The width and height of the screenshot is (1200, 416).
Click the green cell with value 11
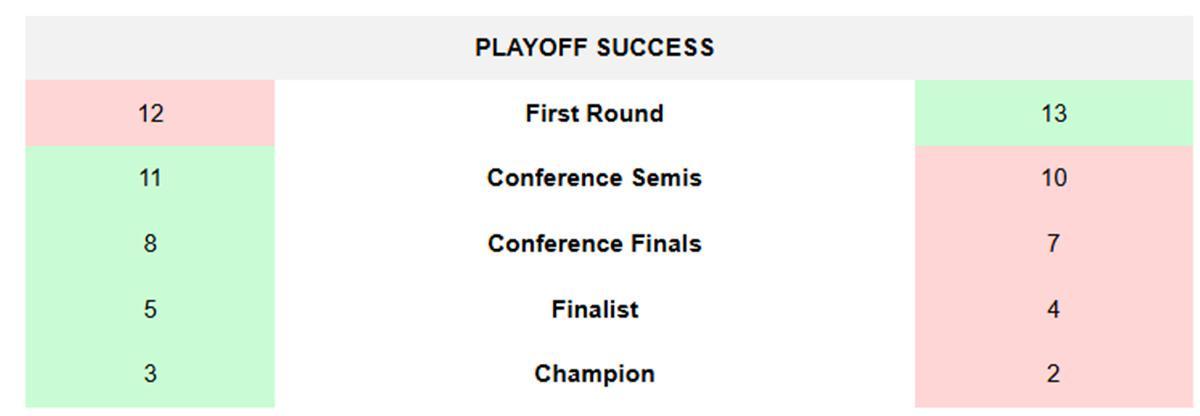click(150, 178)
